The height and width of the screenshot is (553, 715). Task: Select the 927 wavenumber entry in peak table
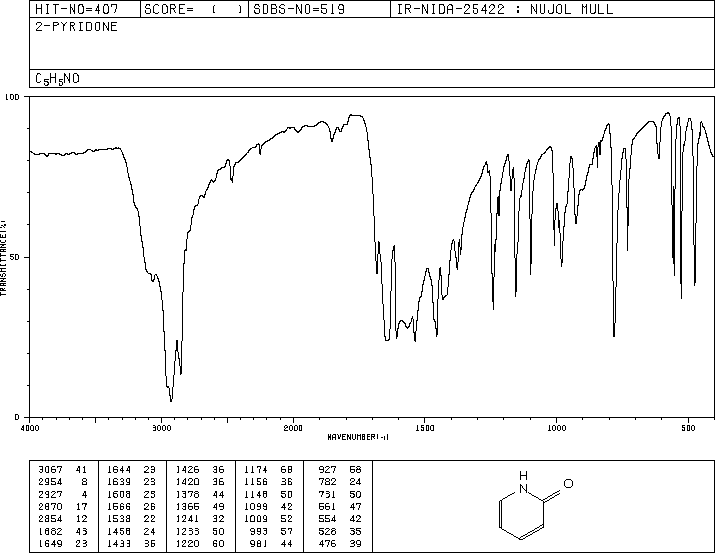coord(327,469)
